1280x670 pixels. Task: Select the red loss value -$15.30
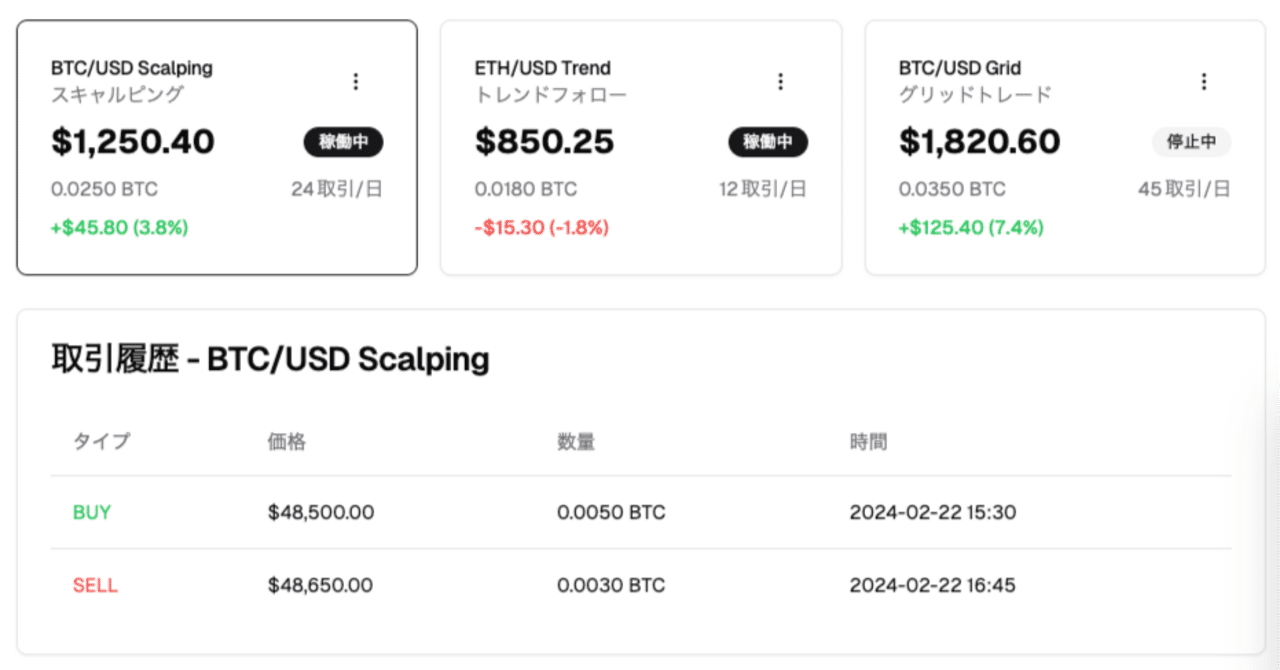click(x=540, y=227)
